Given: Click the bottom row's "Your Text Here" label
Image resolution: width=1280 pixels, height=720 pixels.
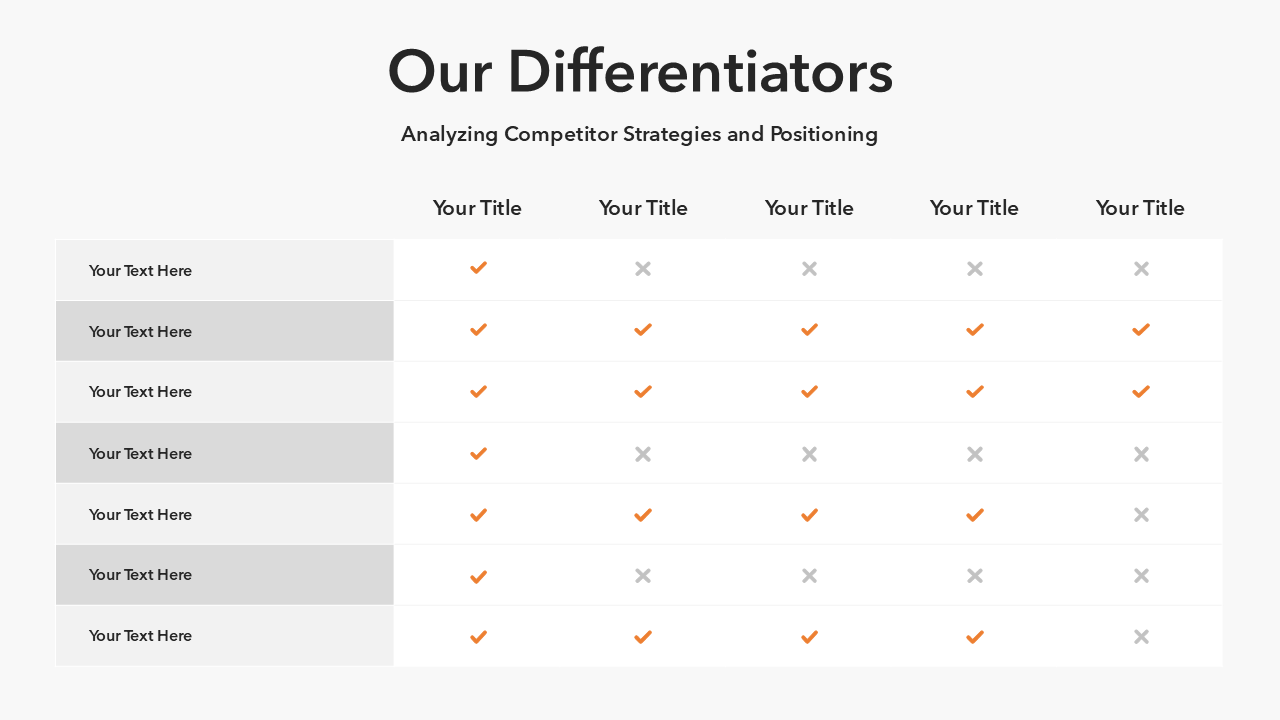Looking at the screenshot, I should pos(140,636).
